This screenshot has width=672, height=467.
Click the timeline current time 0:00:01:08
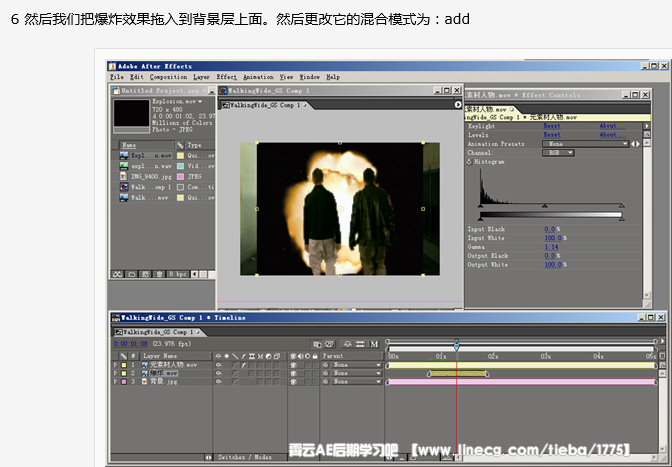point(131,344)
